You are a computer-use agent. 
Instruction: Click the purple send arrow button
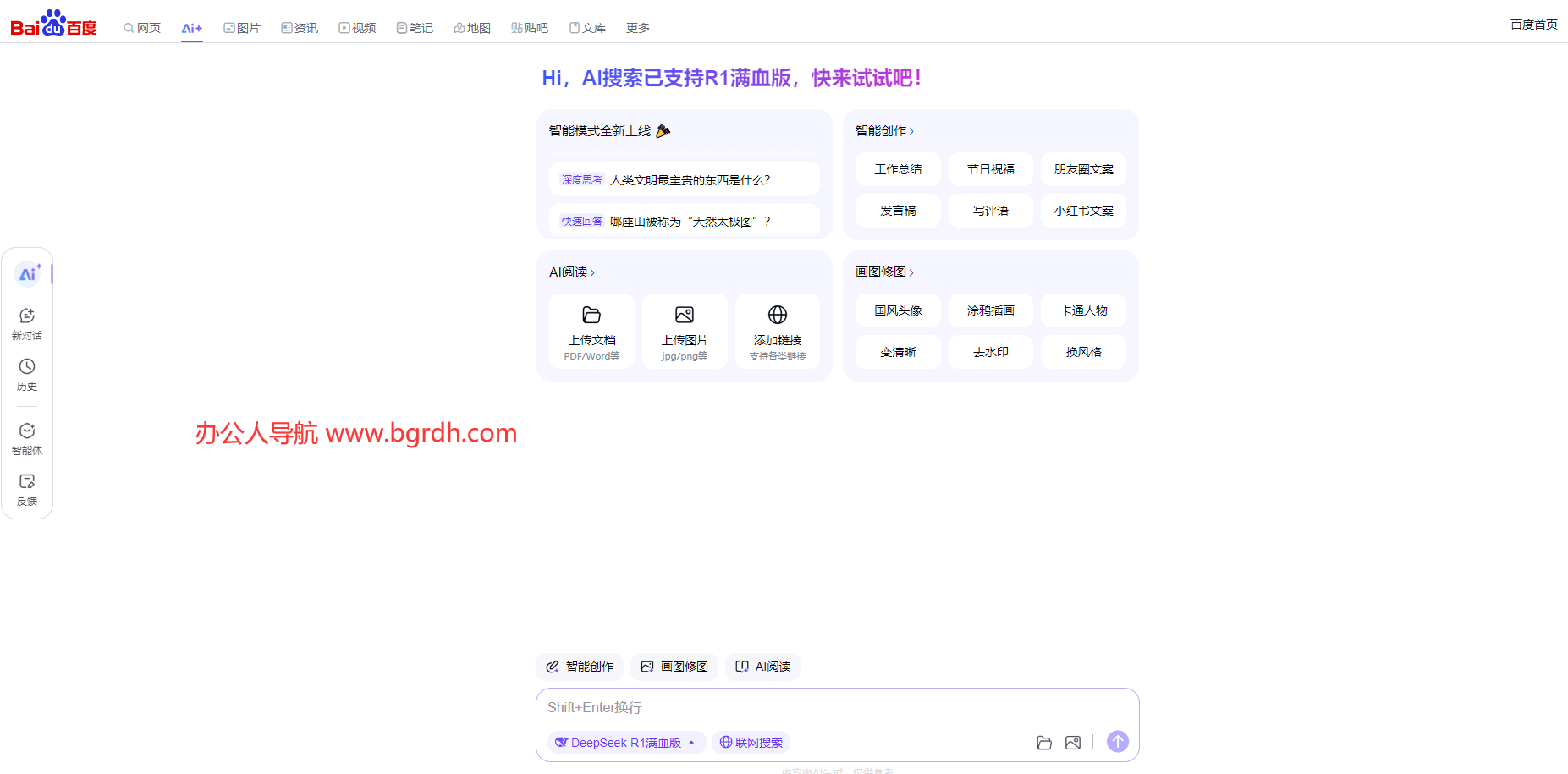pos(1117,741)
